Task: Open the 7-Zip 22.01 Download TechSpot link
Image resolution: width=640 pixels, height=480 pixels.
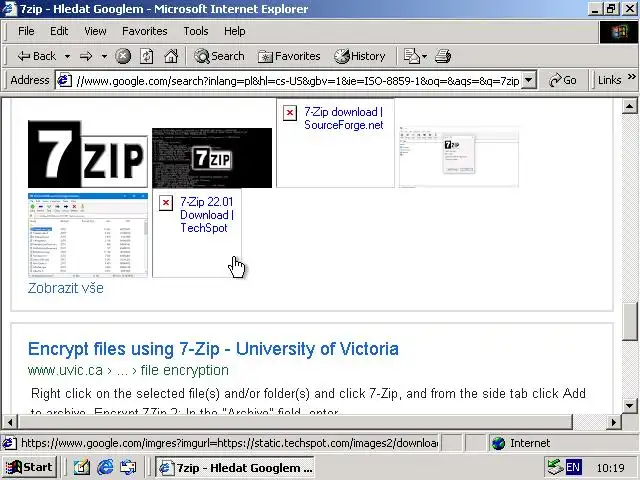Action: pos(207,215)
